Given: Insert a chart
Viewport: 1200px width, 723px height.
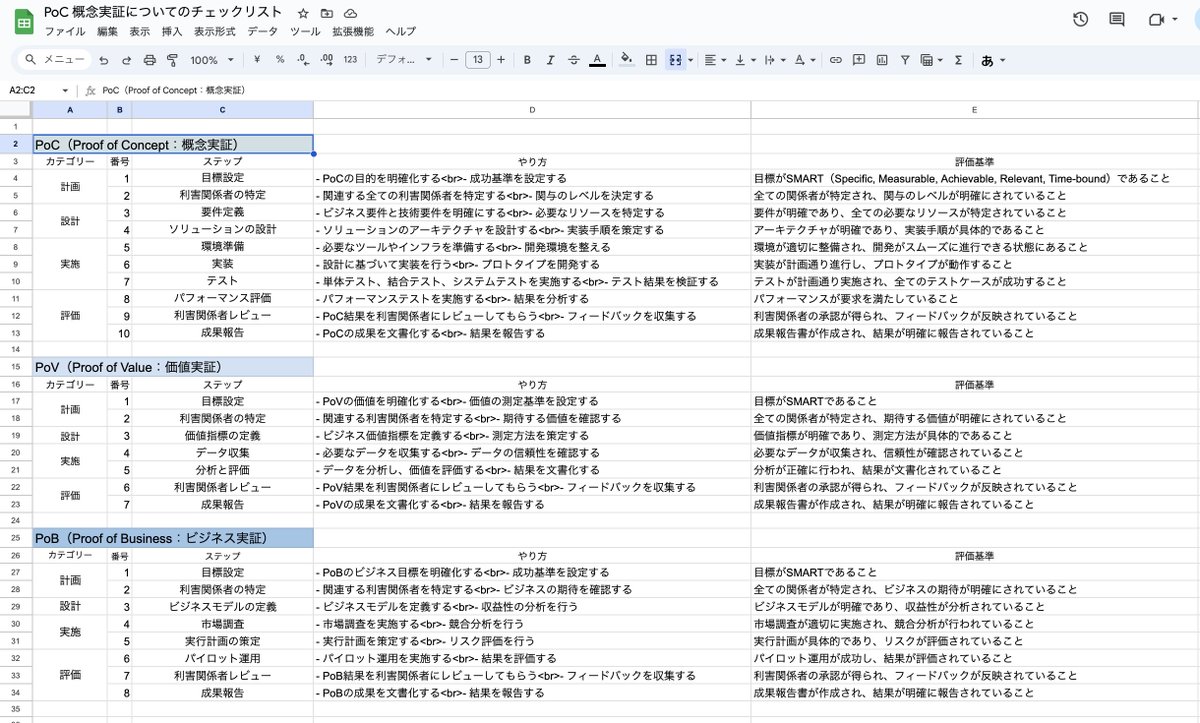Looking at the screenshot, I should click(882, 60).
